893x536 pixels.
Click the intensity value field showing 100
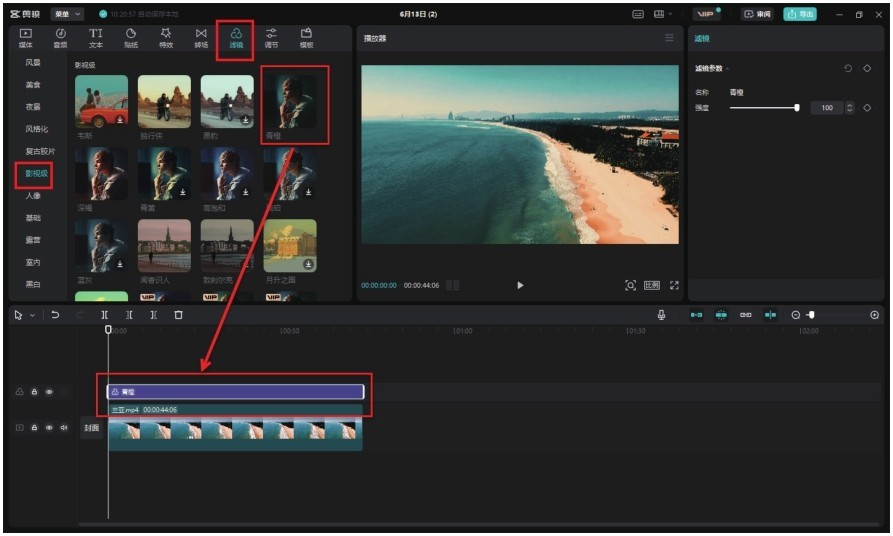[827, 108]
